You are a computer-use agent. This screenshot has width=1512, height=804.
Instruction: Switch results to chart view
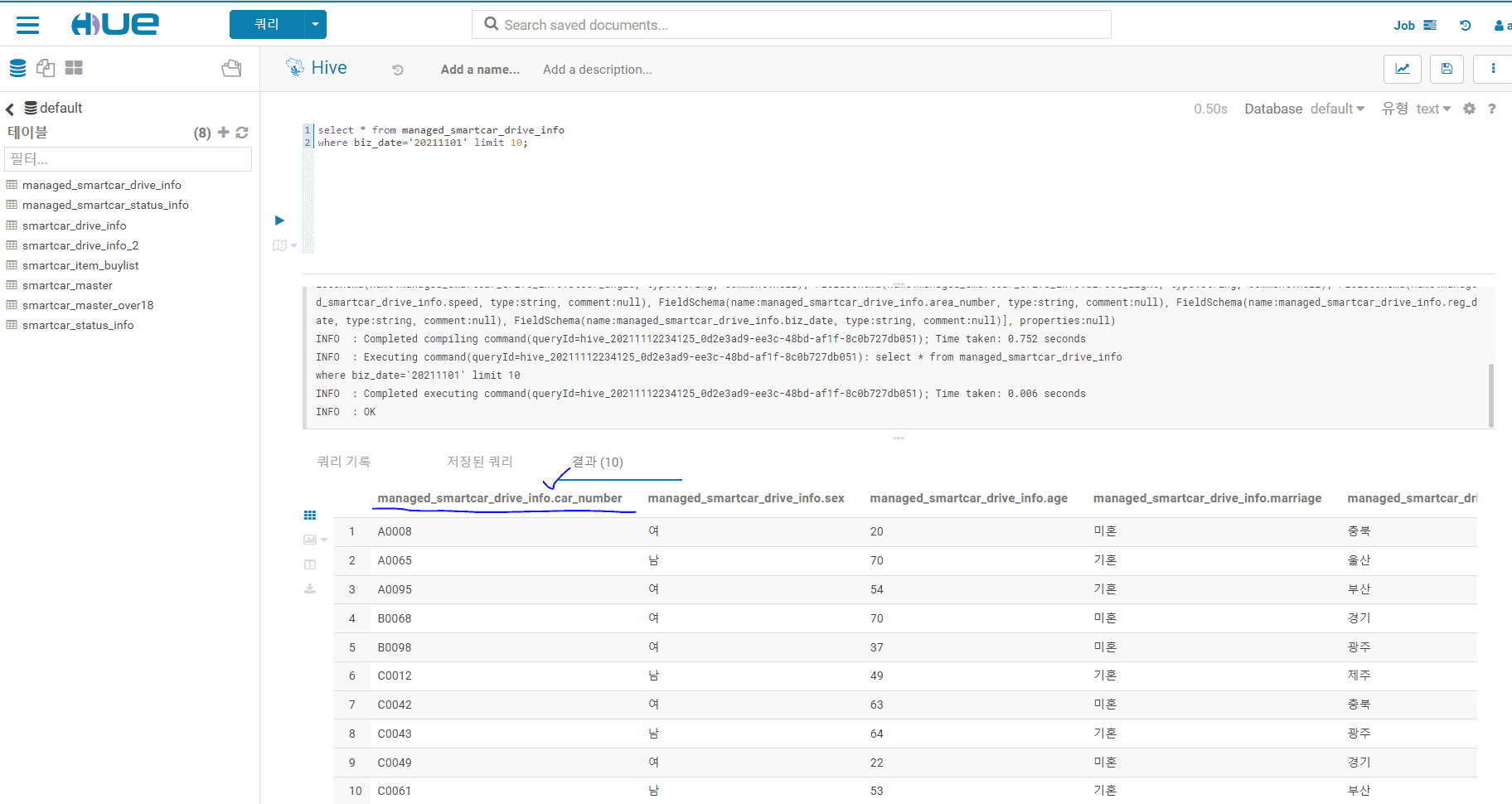[310, 540]
